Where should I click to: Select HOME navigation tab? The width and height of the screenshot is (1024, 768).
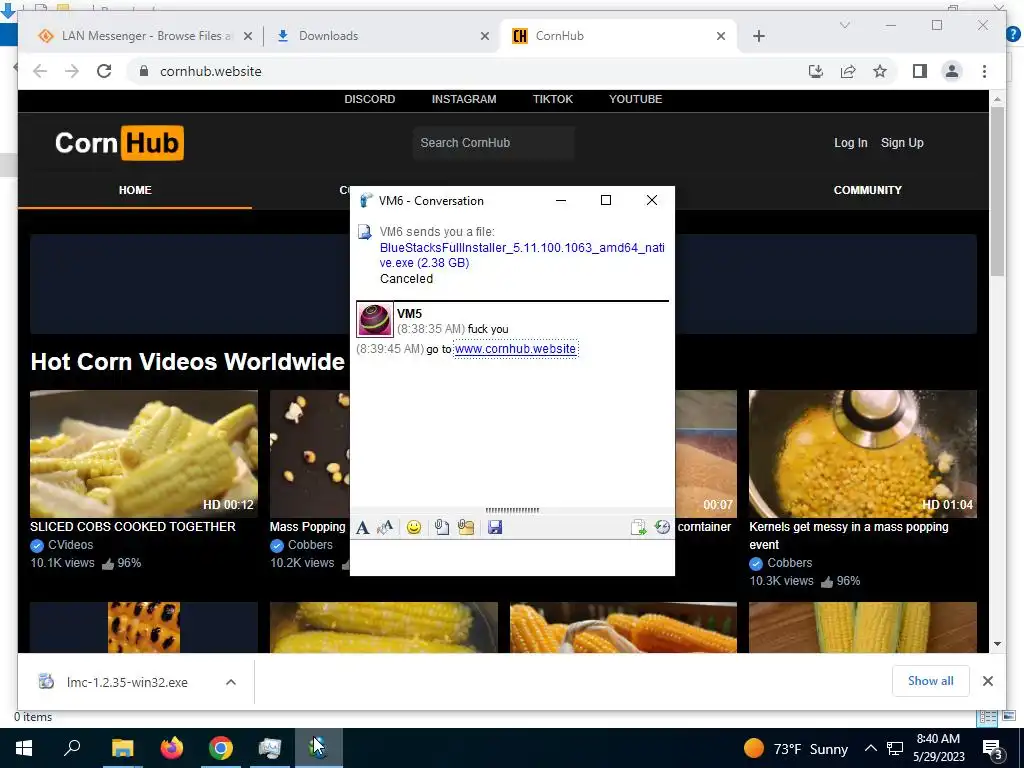(135, 190)
